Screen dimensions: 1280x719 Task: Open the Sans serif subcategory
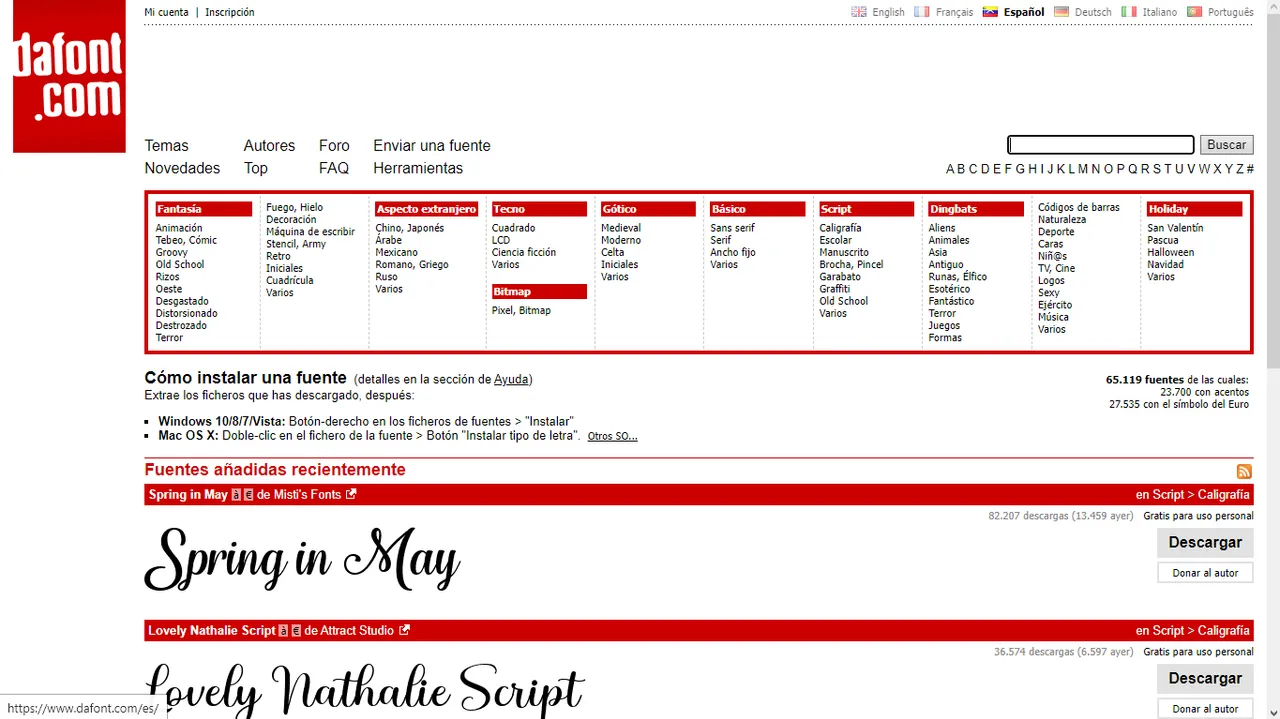pos(733,228)
